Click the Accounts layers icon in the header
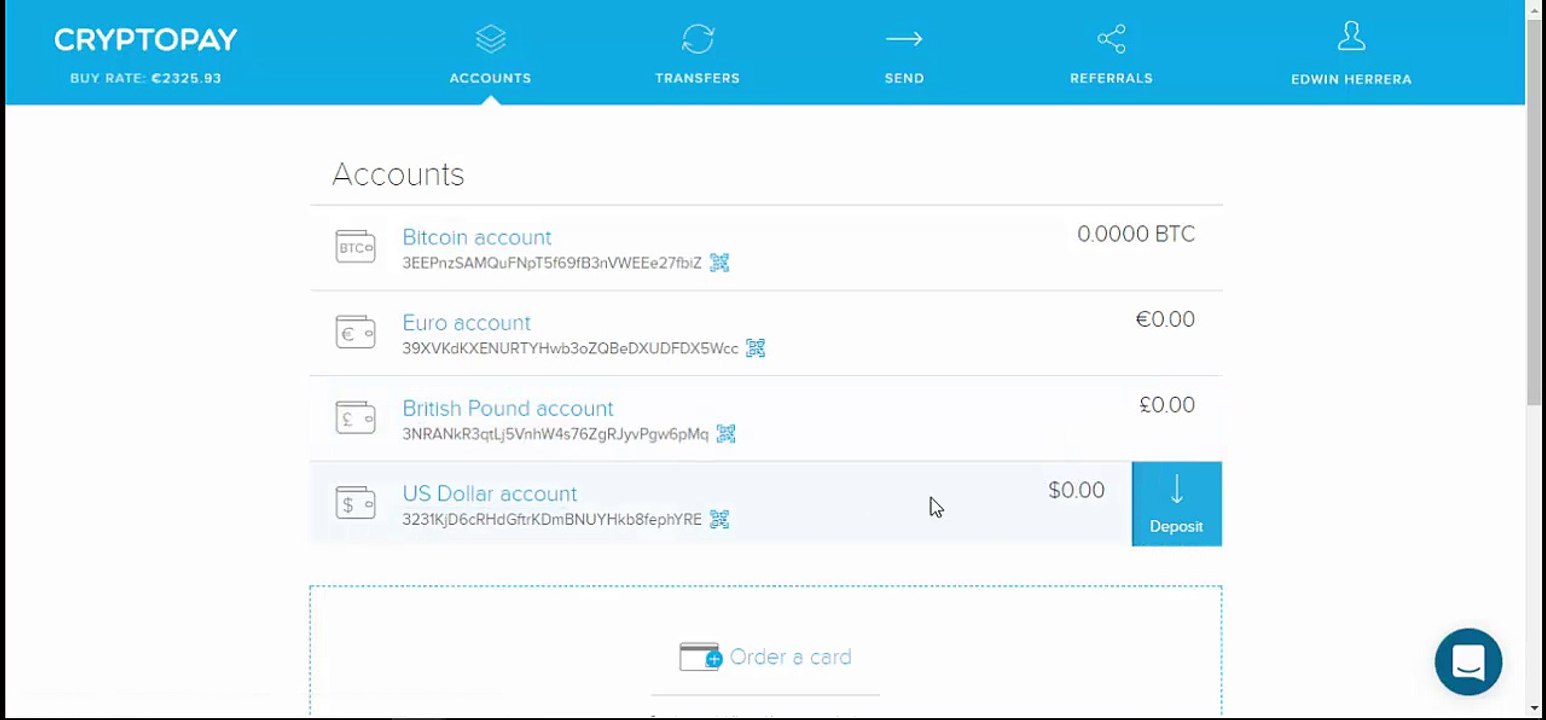The image size is (1546, 720). coord(490,39)
